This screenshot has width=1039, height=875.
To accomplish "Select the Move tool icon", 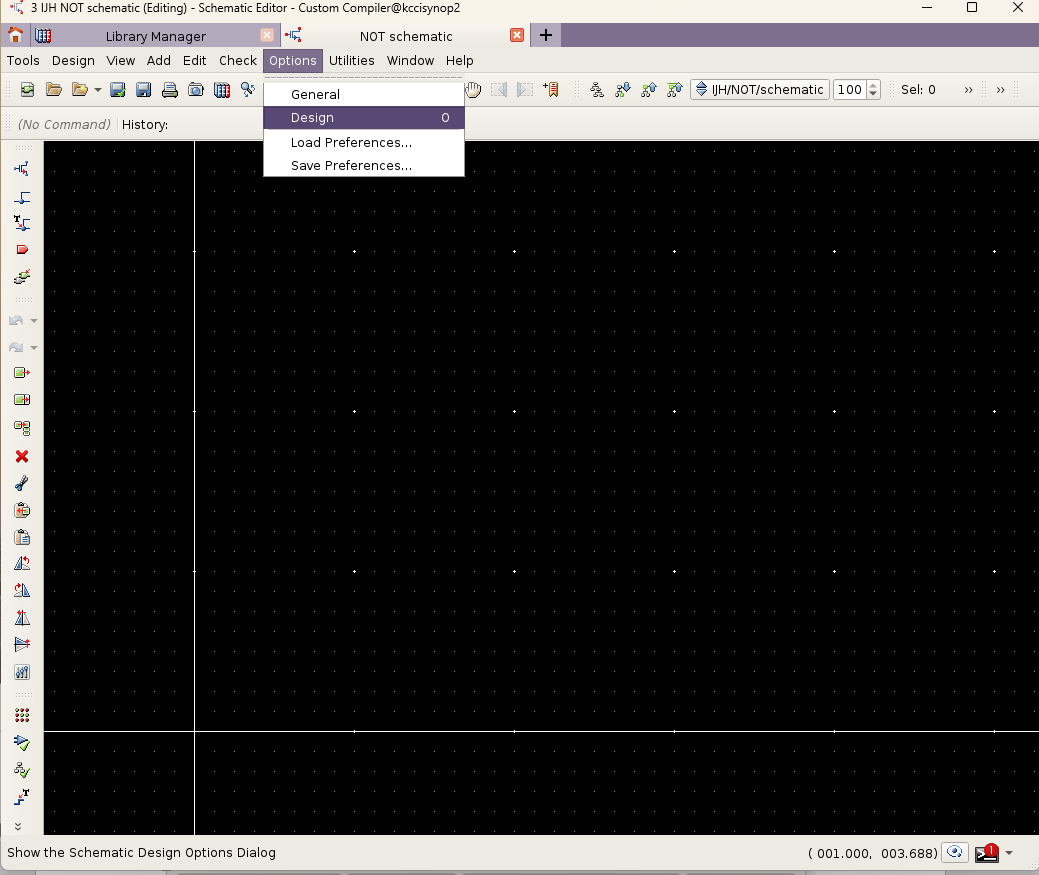I will [x=22, y=373].
